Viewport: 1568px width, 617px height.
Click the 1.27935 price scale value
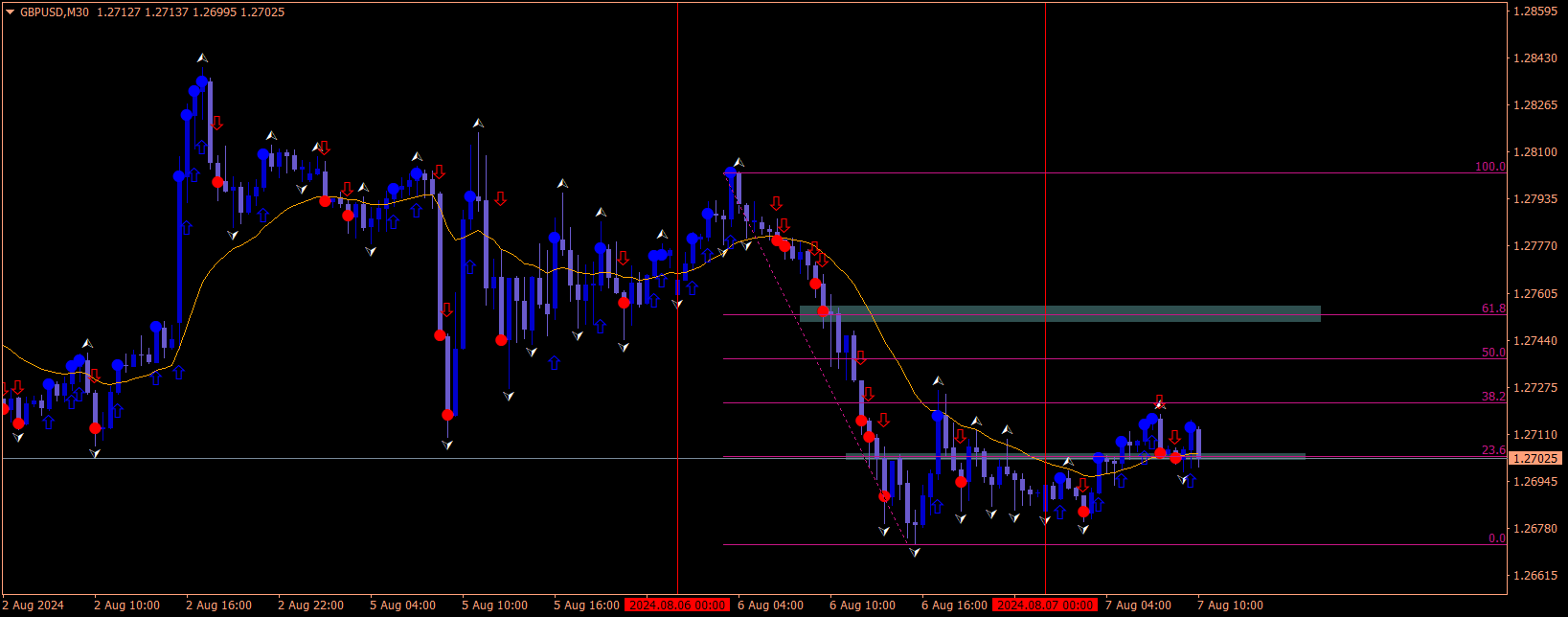pos(1535,199)
